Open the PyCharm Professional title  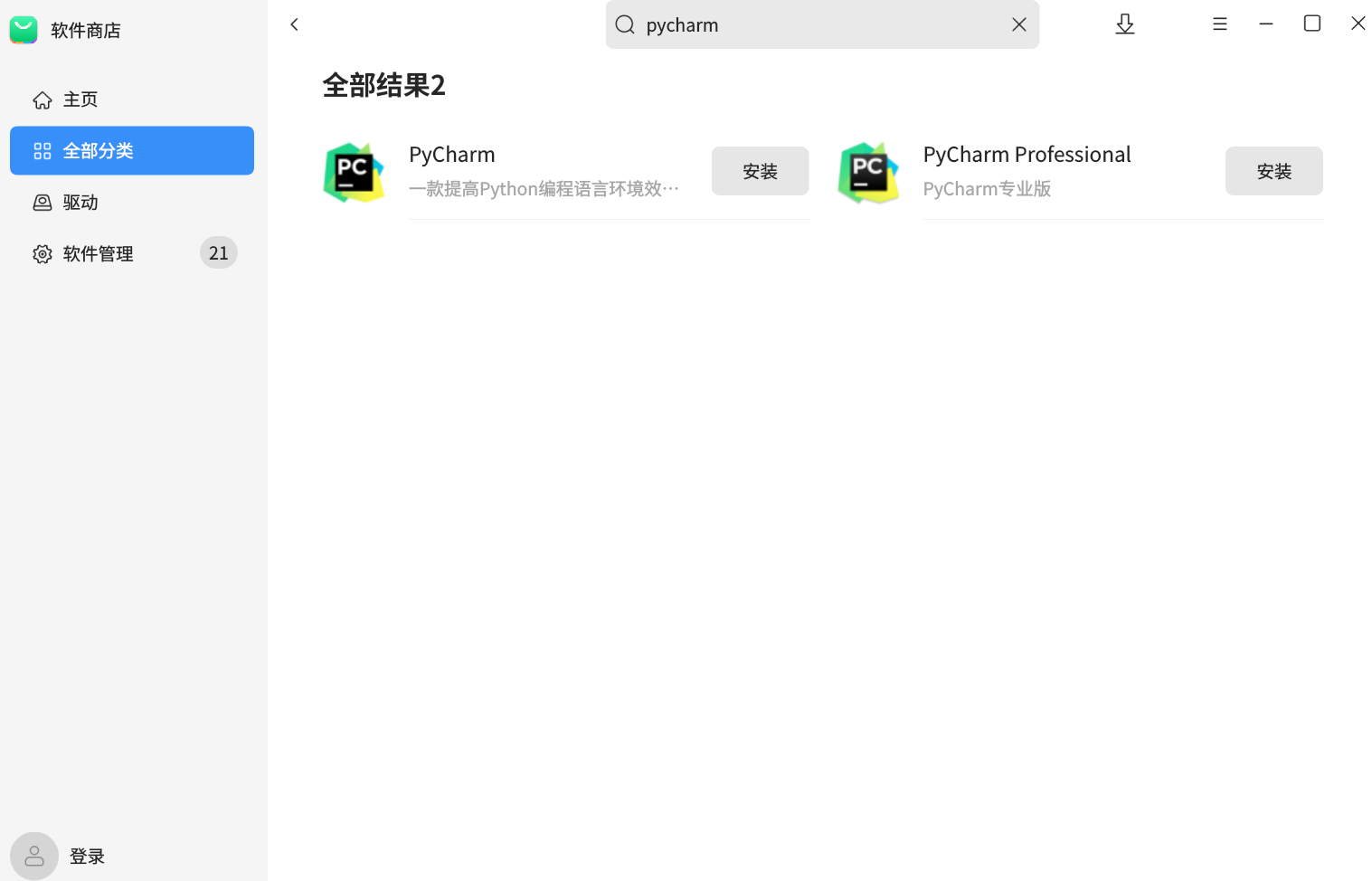click(x=1027, y=155)
